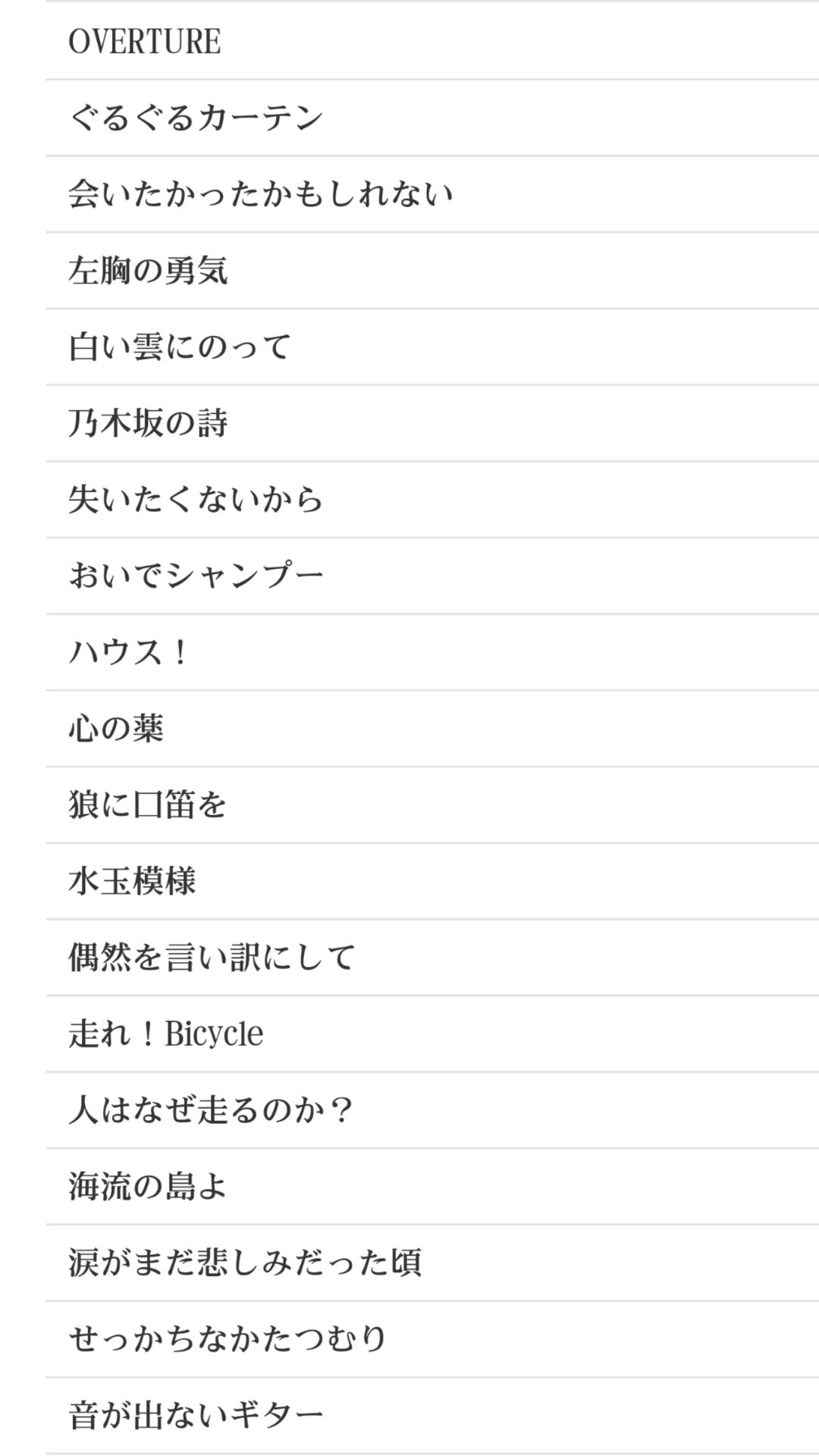Viewport: 819px width, 1456px height.
Task: Tap the song 失いたくないから
Action: pyautogui.click(x=196, y=500)
